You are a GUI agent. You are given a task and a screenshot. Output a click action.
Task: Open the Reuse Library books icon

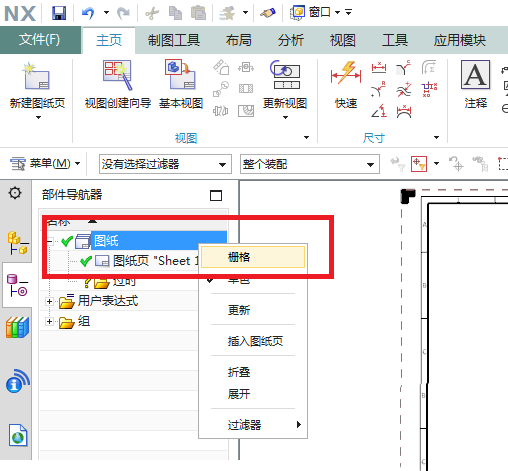tap(17, 327)
